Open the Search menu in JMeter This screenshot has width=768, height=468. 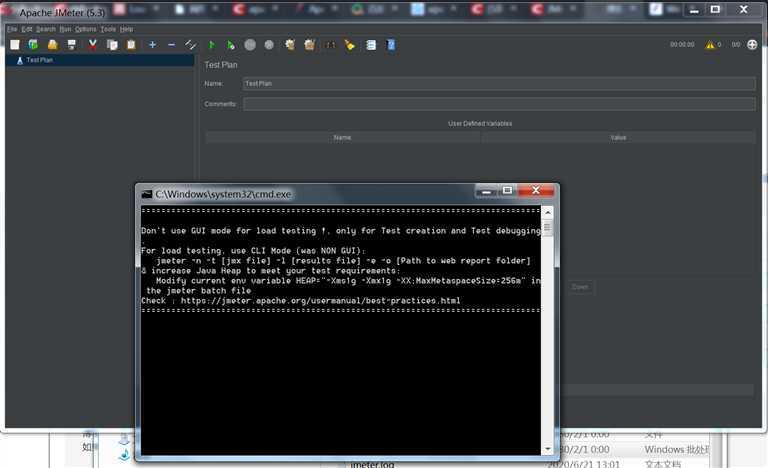point(46,29)
